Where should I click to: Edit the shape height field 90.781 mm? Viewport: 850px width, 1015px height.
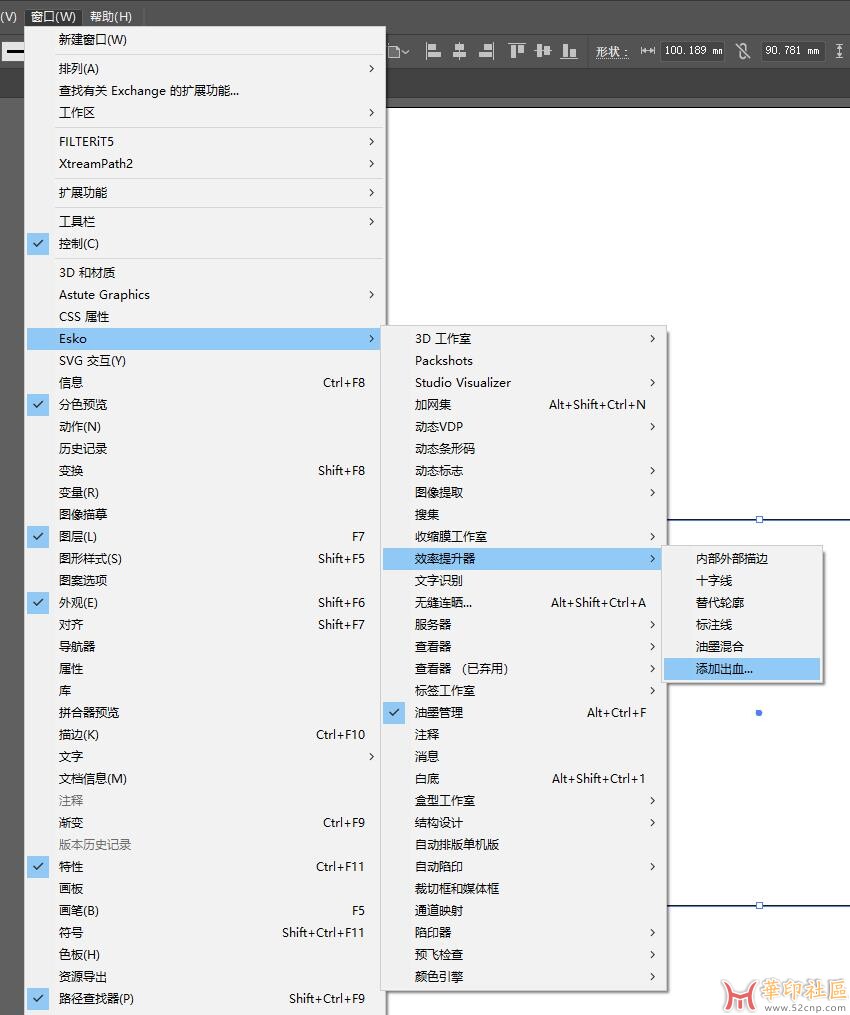(792, 50)
